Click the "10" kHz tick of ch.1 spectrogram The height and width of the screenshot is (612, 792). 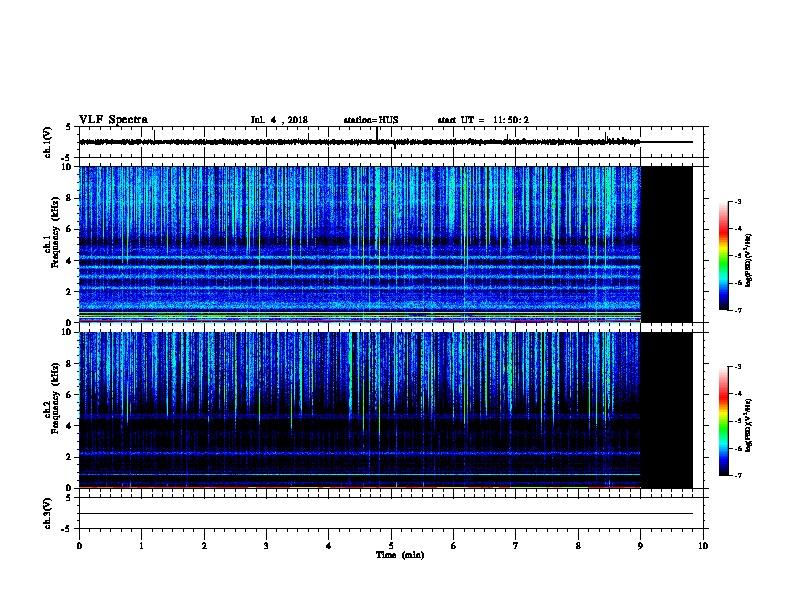[x=67, y=167]
